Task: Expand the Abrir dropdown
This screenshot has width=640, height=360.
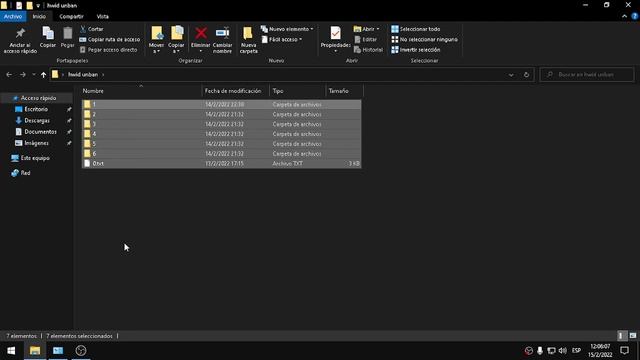Action: click(x=367, y=29)
